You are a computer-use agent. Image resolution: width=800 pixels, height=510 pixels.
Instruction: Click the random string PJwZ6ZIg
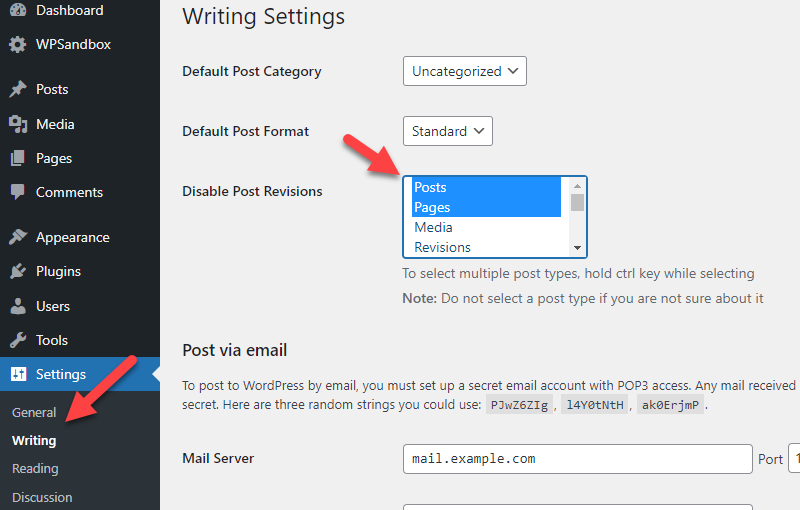tap(519, 405)
